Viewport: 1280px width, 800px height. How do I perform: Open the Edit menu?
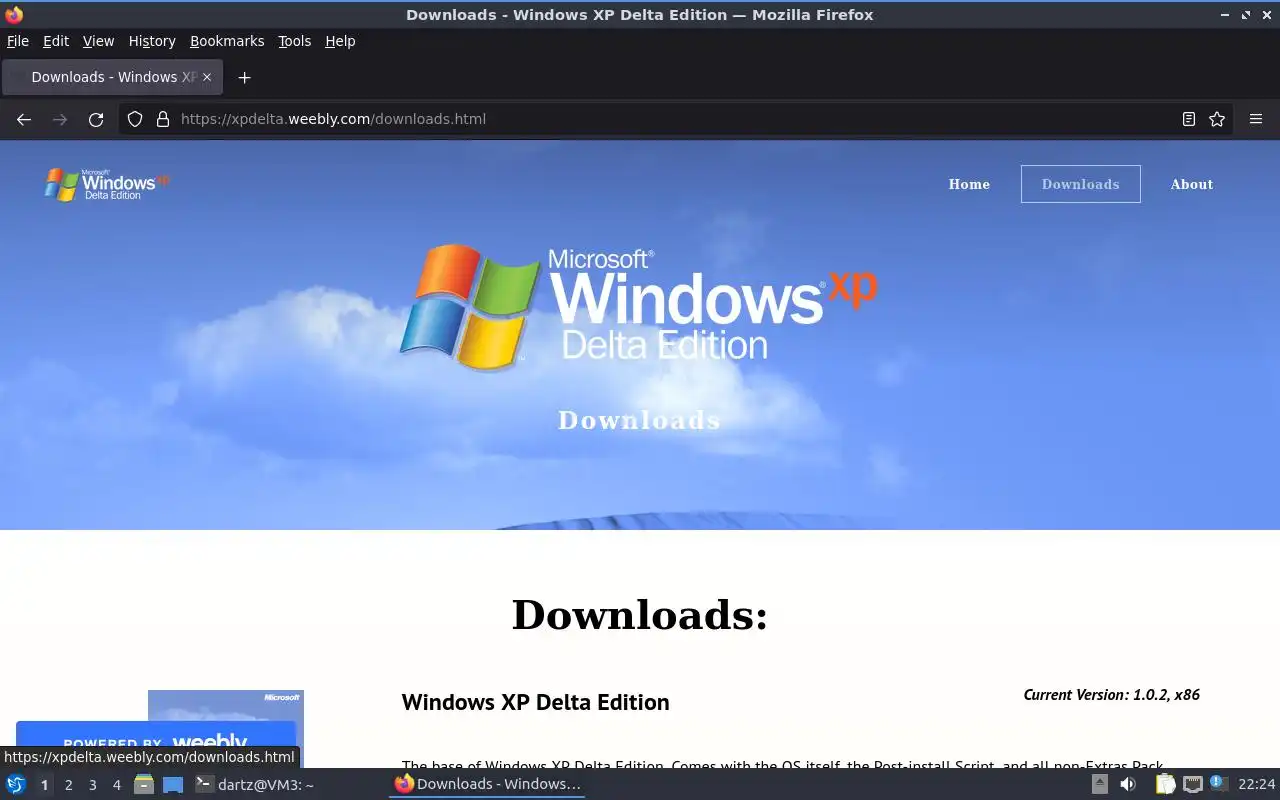click(56, 41)
